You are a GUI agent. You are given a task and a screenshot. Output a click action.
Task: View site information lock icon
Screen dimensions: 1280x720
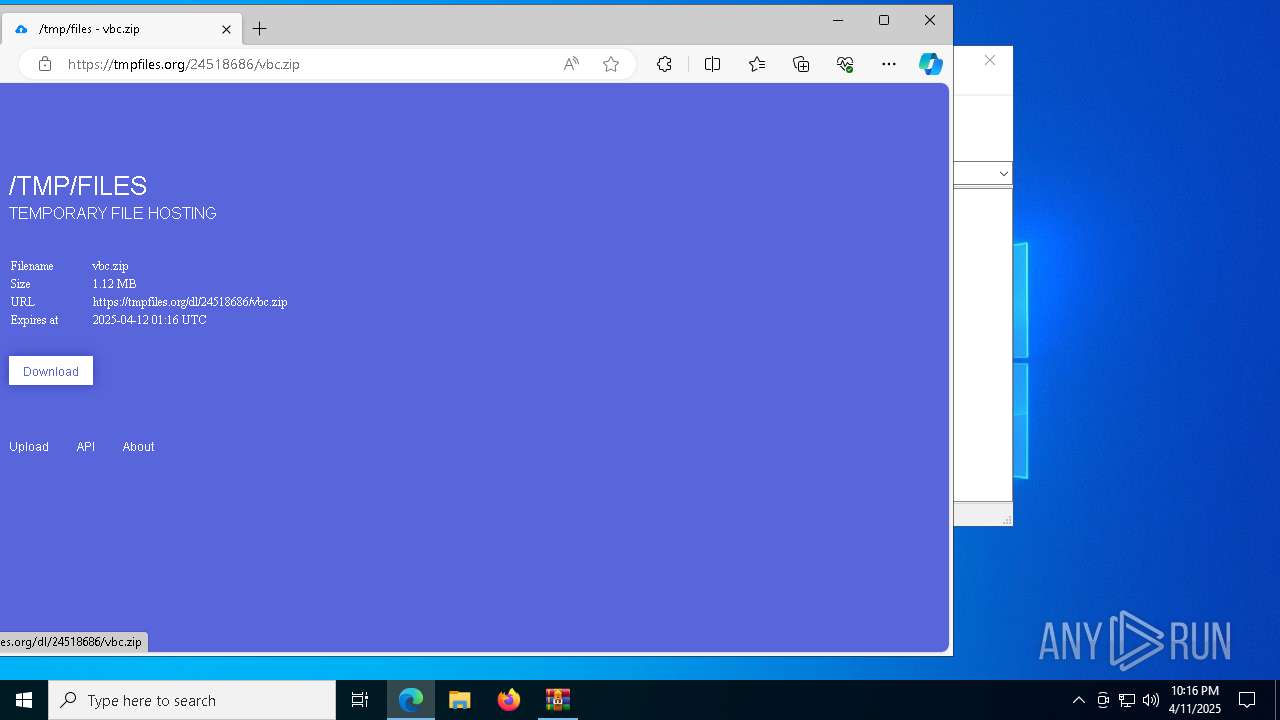(x=45, y=64)
